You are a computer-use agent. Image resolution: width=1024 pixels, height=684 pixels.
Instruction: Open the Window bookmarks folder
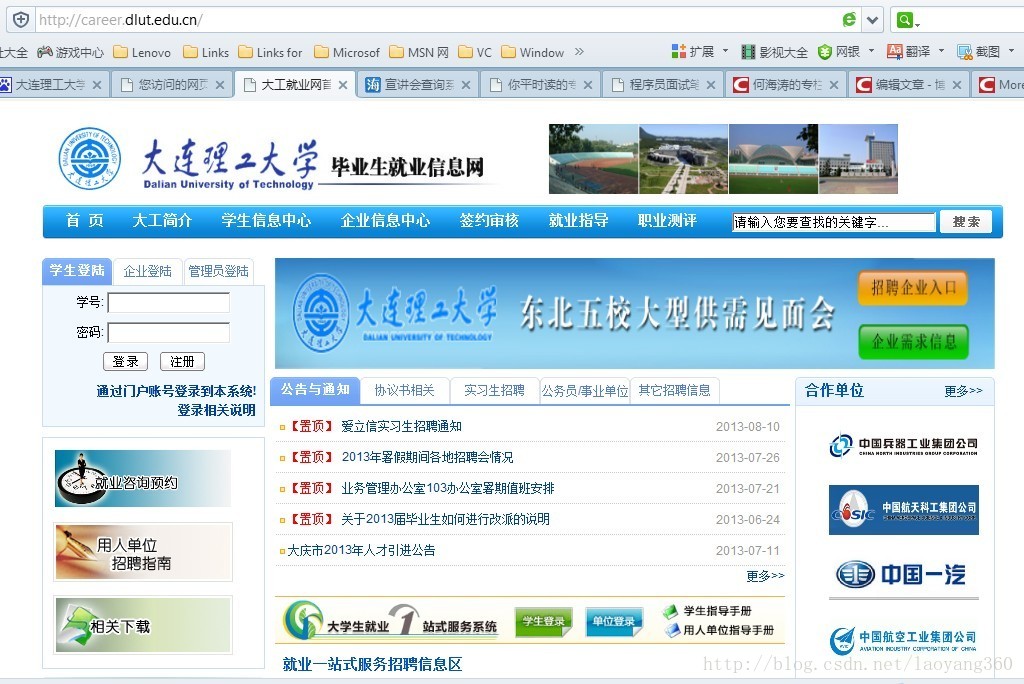click(x=533, y=52)
